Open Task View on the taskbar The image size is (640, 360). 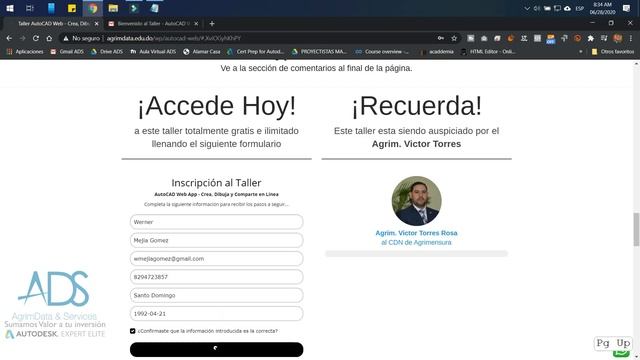30,8
